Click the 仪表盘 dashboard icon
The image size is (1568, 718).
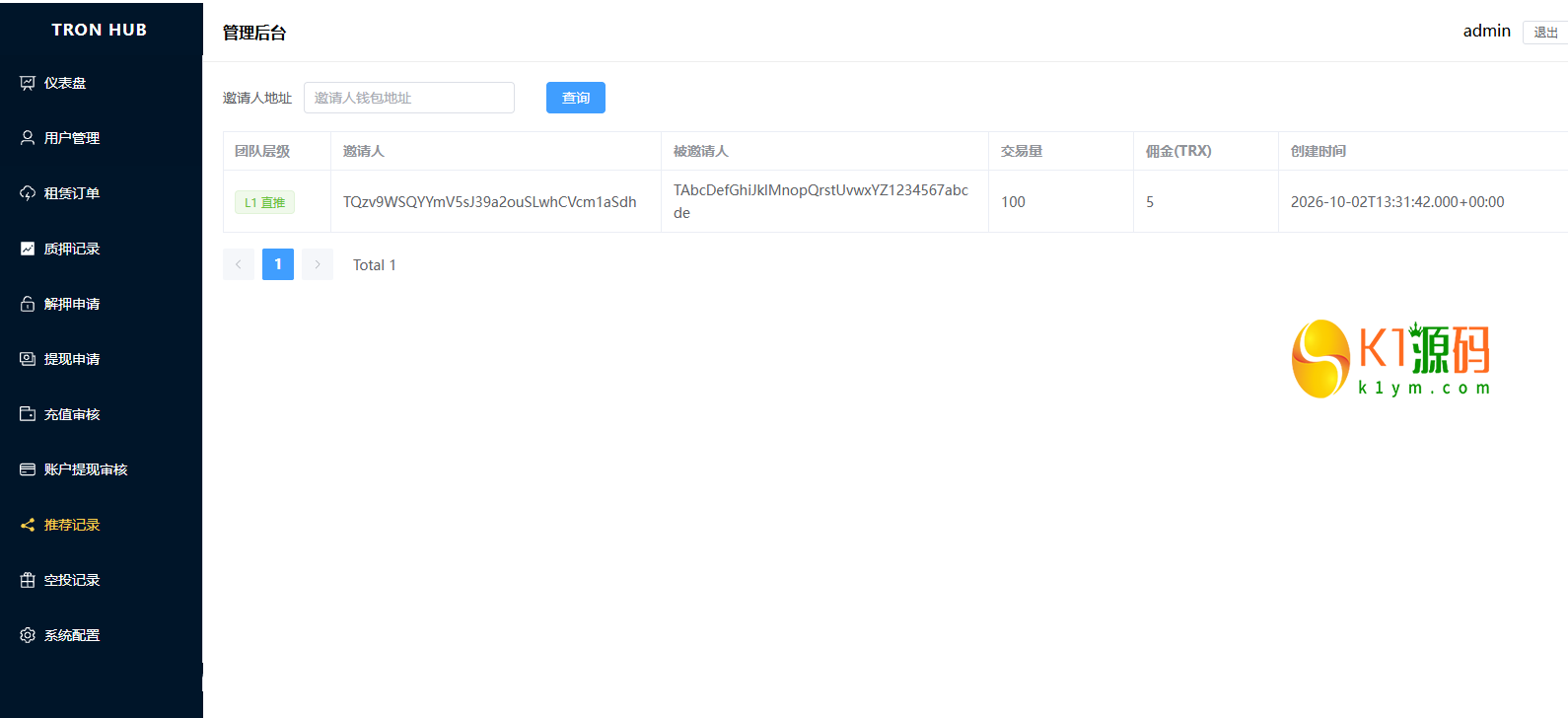pyautogui.click(x=28, y=83)
